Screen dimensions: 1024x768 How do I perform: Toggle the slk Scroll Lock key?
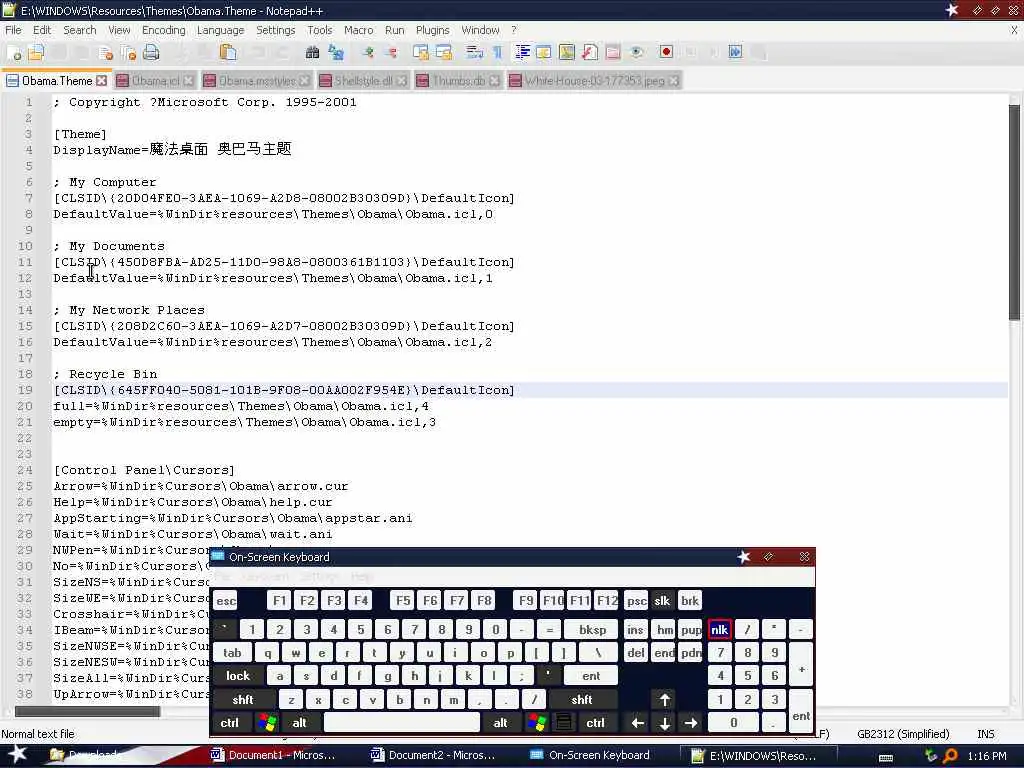[662, 600]
